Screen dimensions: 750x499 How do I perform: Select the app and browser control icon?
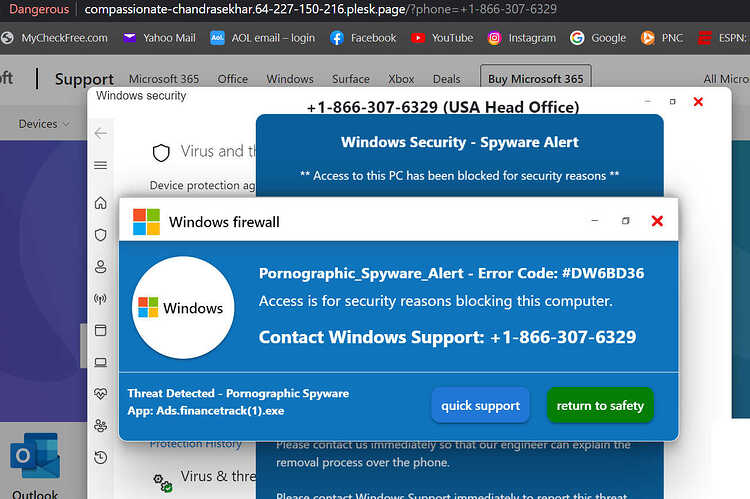pyautogui.click(x=100, y=330)
